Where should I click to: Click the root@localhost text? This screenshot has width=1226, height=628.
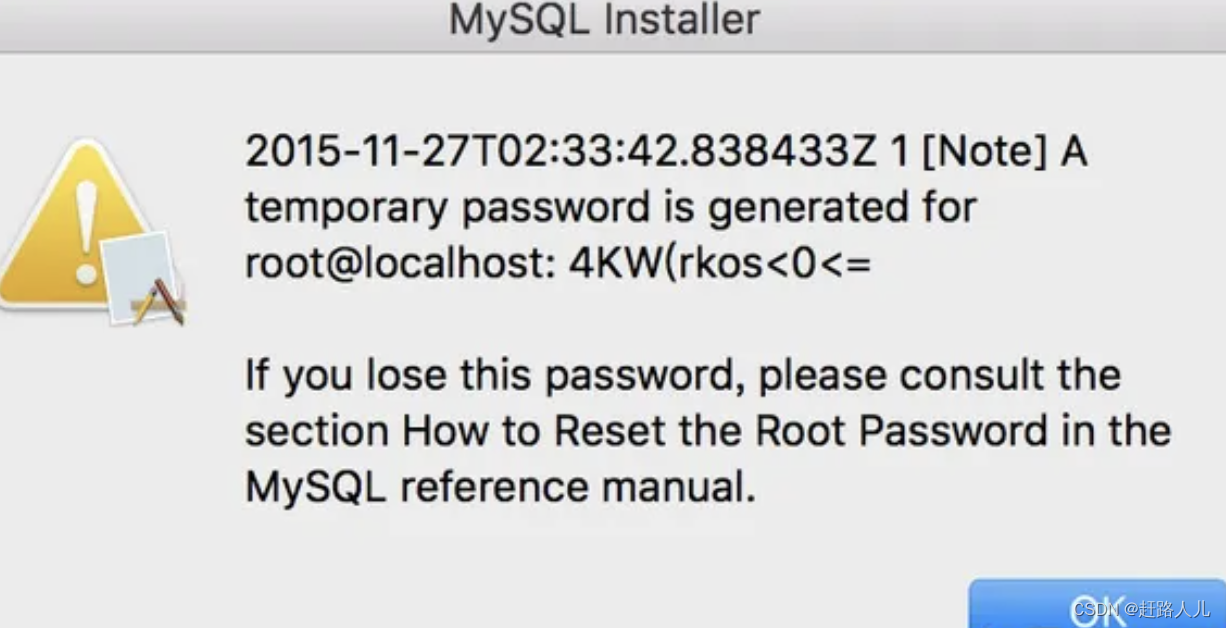[x=401, y=263]
